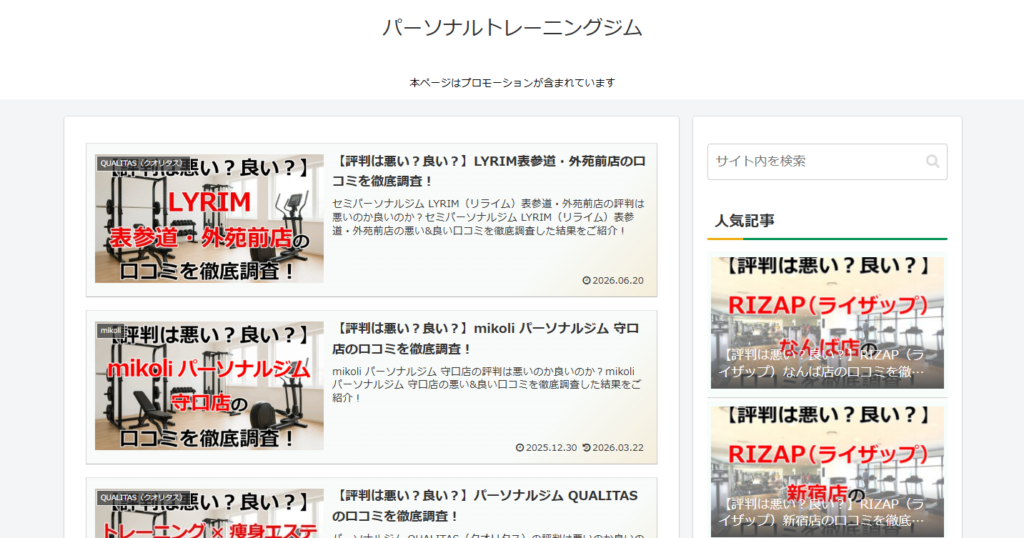Open the mikoli 守口店 article thumbnail image

(x=209, y=386)
